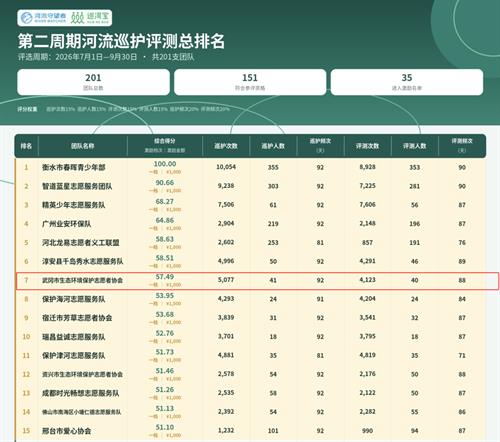Select the 35 stat card

407,82
